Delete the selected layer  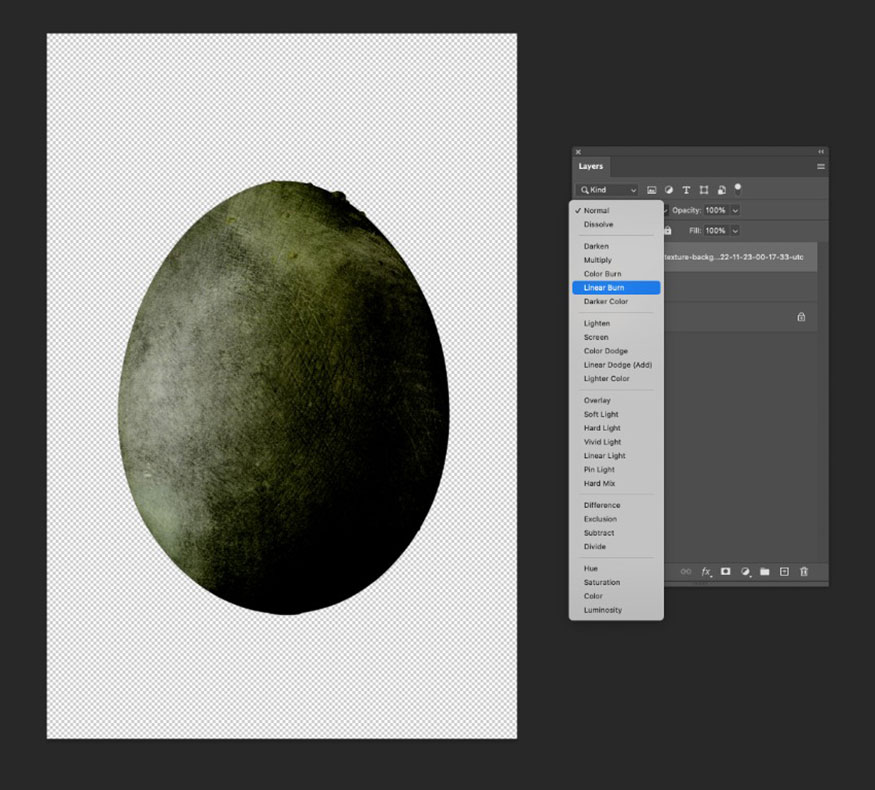coord(804,571)
